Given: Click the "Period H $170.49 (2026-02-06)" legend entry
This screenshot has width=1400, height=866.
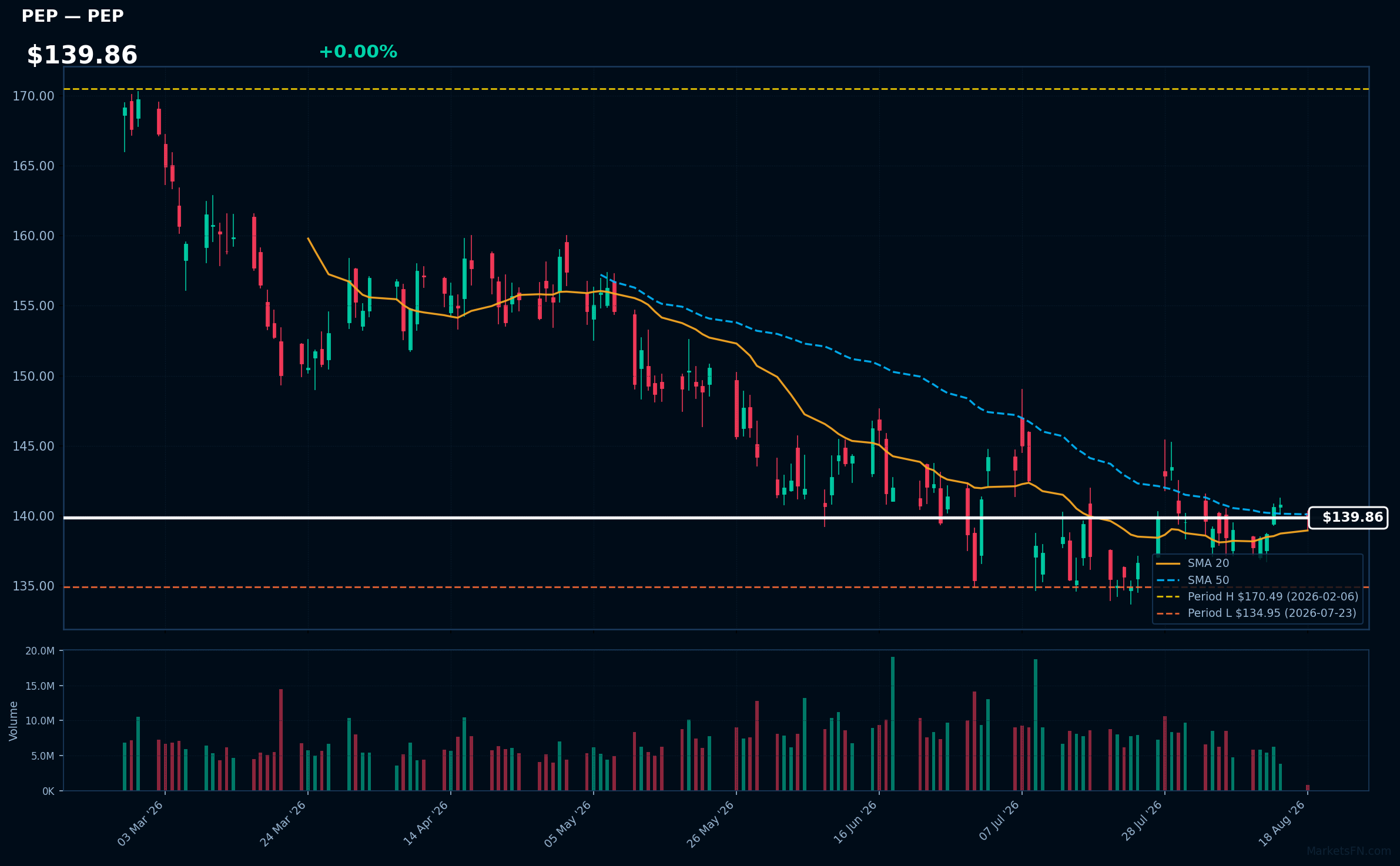Looking at the screenshot, I should 1273,597.
